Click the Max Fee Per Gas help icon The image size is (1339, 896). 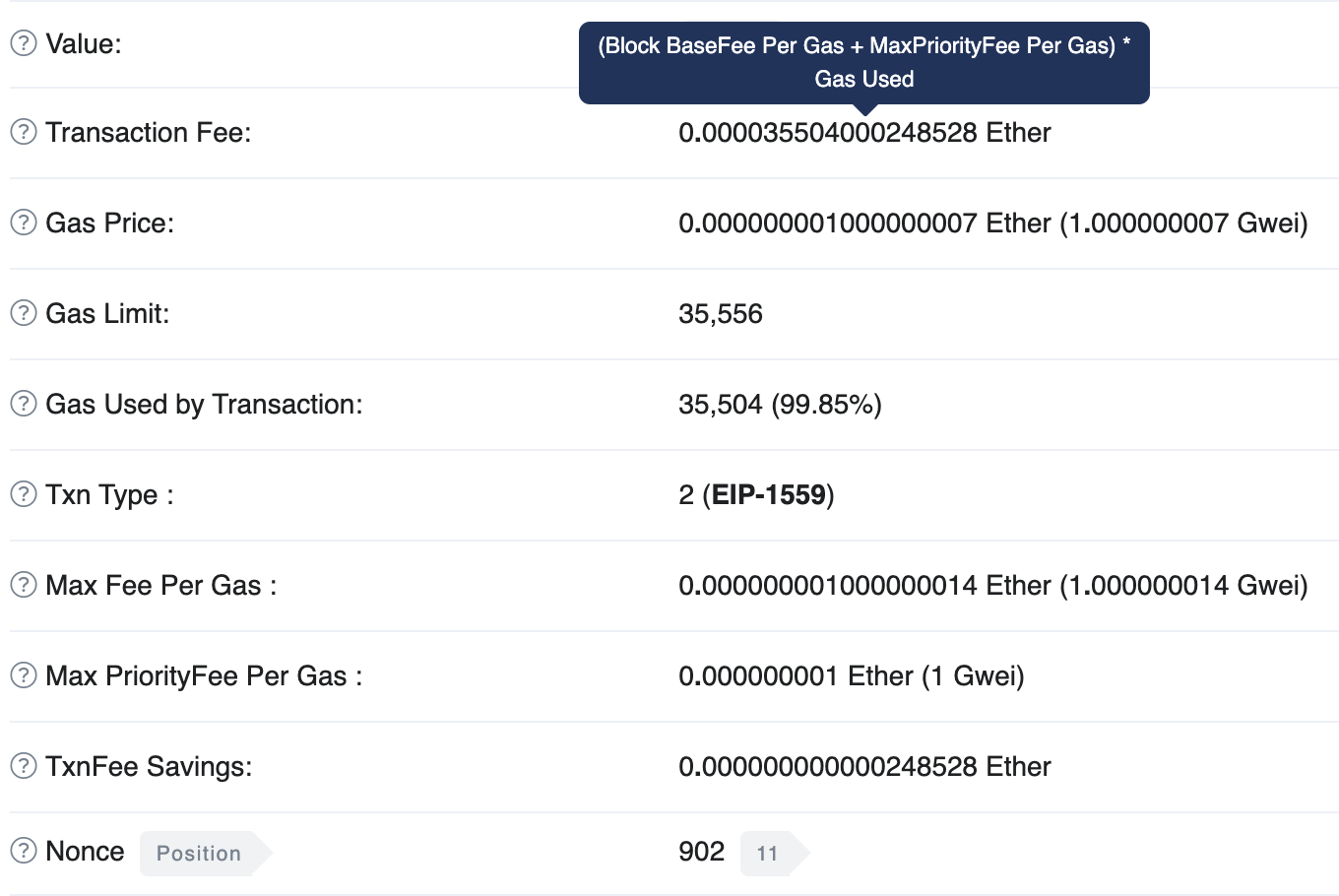click(22, 585)
